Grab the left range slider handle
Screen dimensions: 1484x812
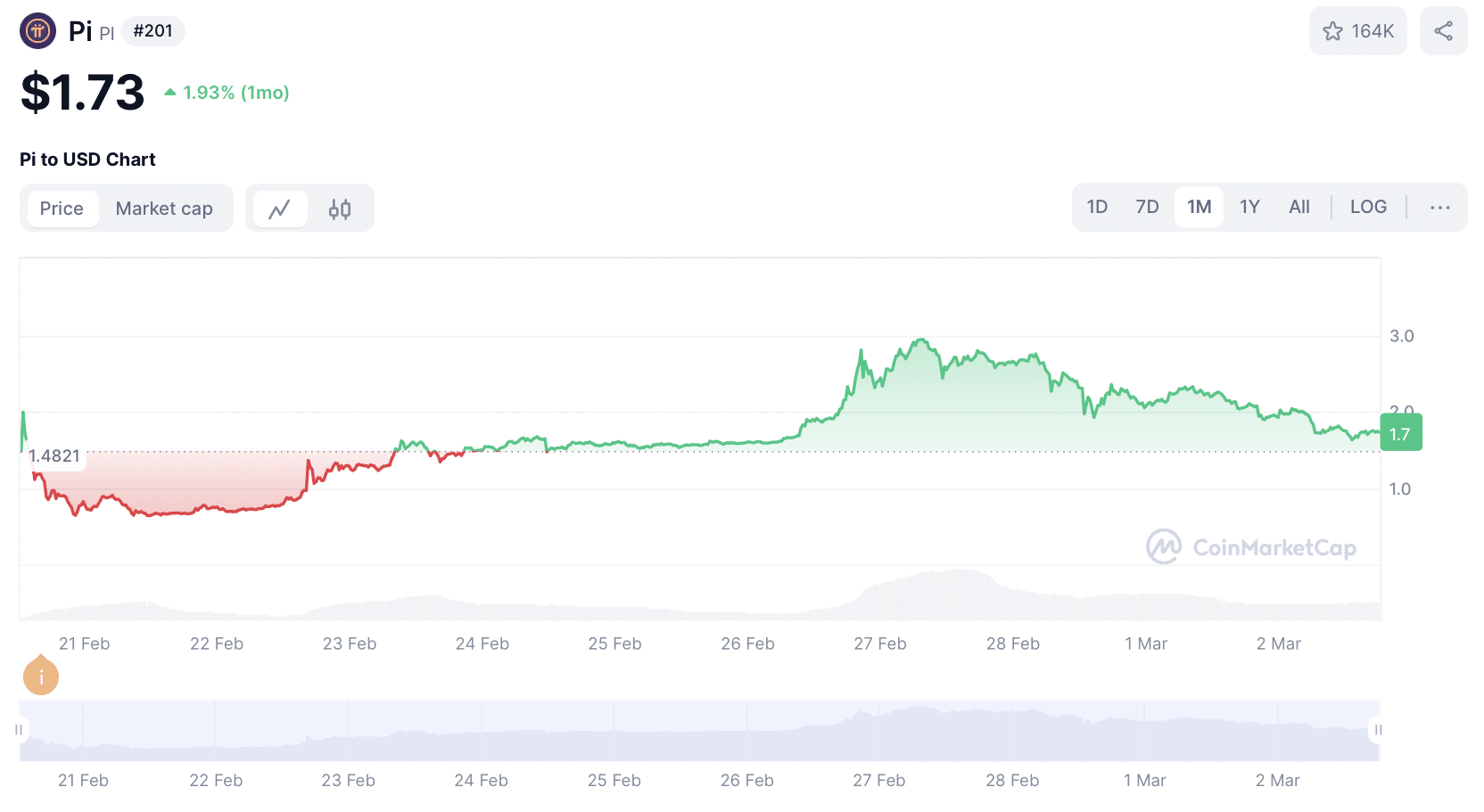[19, 730]
